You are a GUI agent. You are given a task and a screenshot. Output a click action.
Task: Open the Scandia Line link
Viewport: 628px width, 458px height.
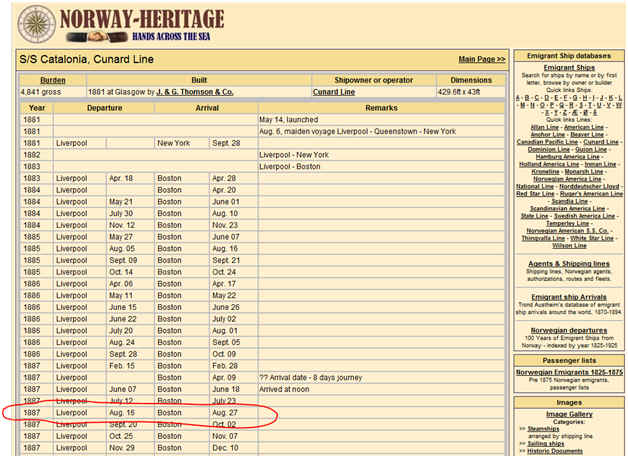pos(570,201)
